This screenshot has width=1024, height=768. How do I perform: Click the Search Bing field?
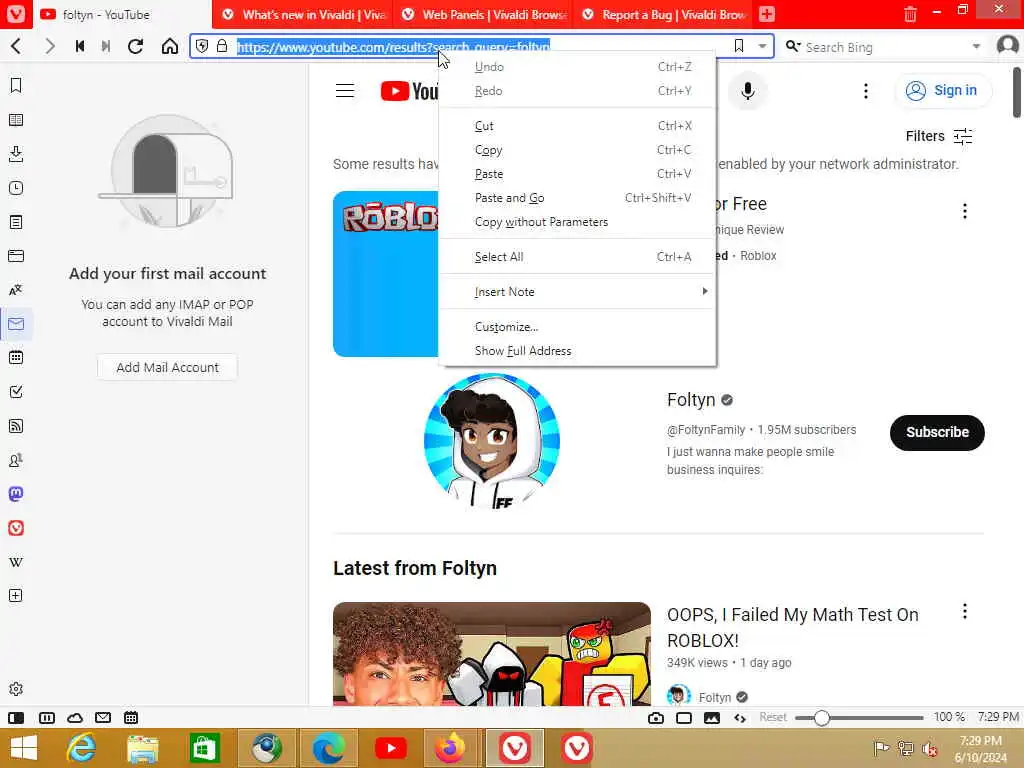882,47
